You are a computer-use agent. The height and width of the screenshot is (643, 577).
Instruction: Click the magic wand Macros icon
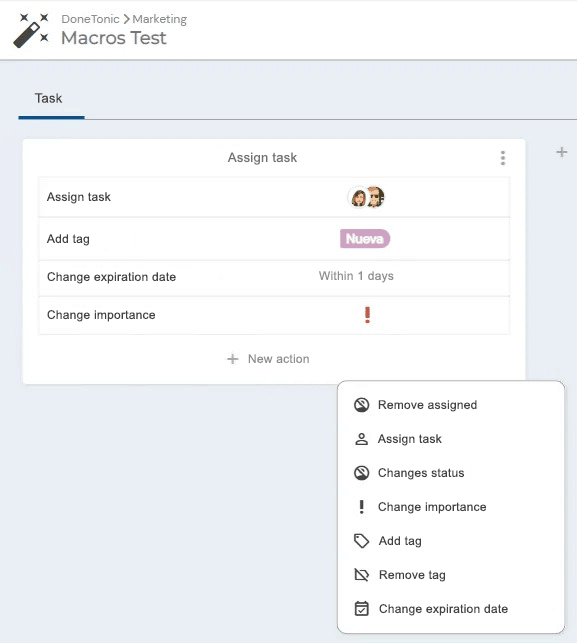point(31,30)
